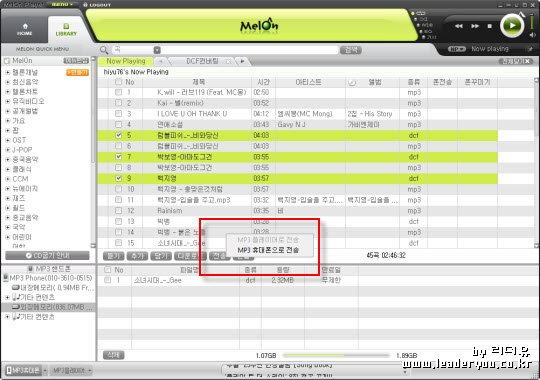Select the 가요 category in sidebar

click(x=19, y=121)
